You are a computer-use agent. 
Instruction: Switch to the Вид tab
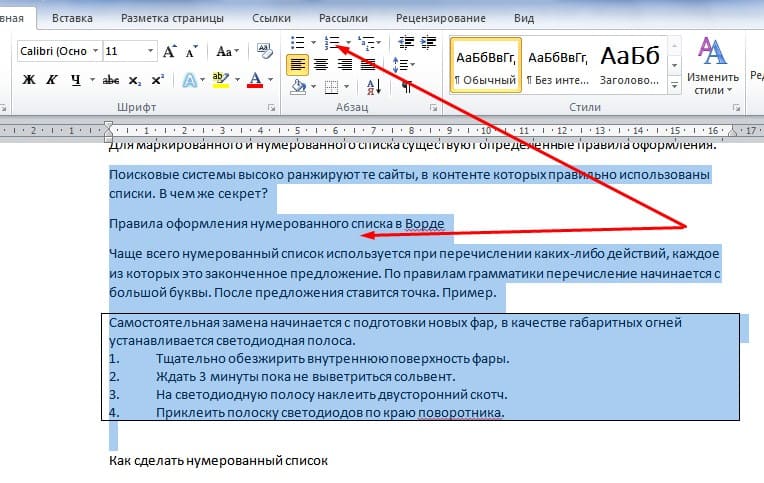[x=524, y=18]
